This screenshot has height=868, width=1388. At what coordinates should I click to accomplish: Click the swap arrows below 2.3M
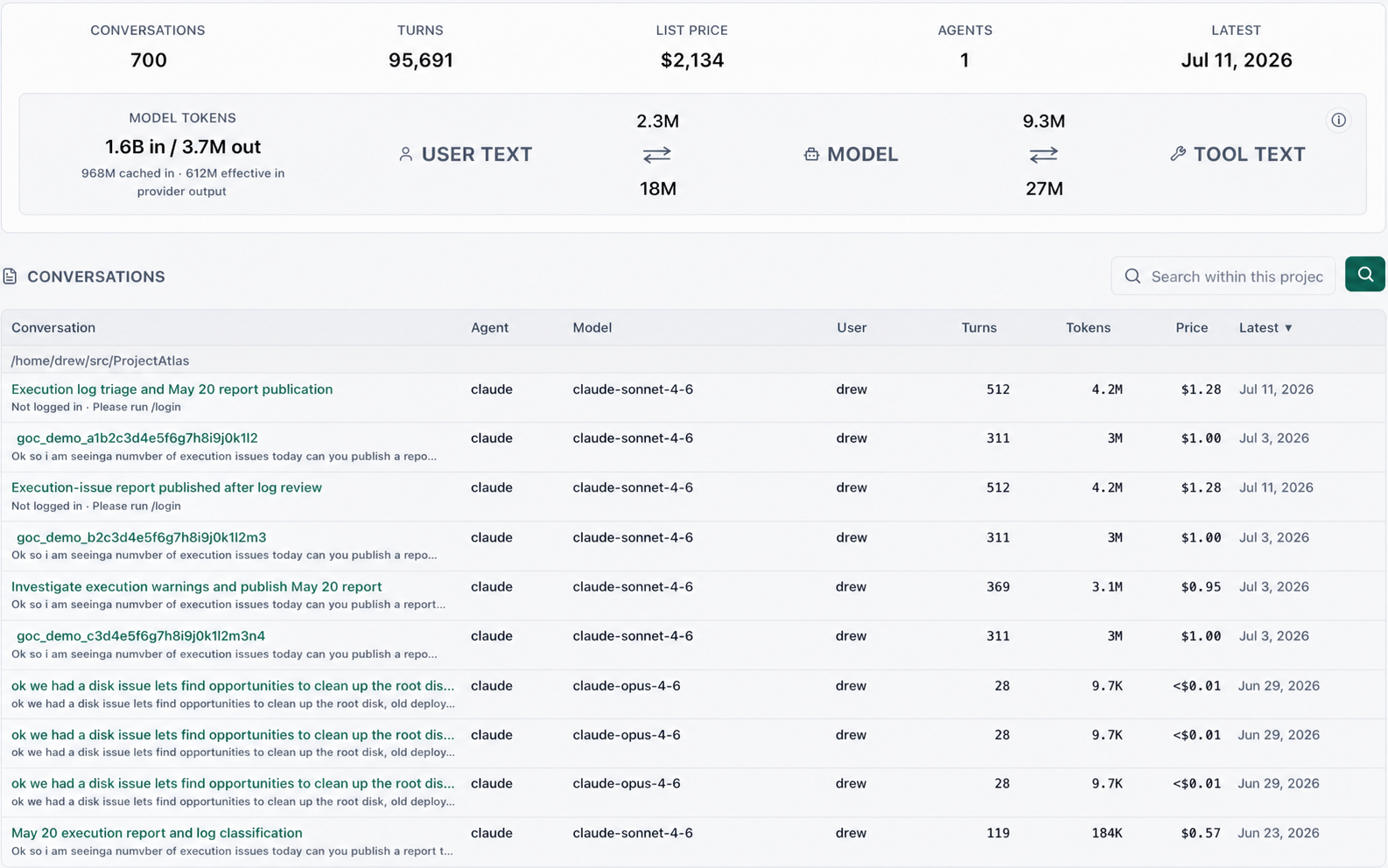pyautogui.click(x=657, y=155)
